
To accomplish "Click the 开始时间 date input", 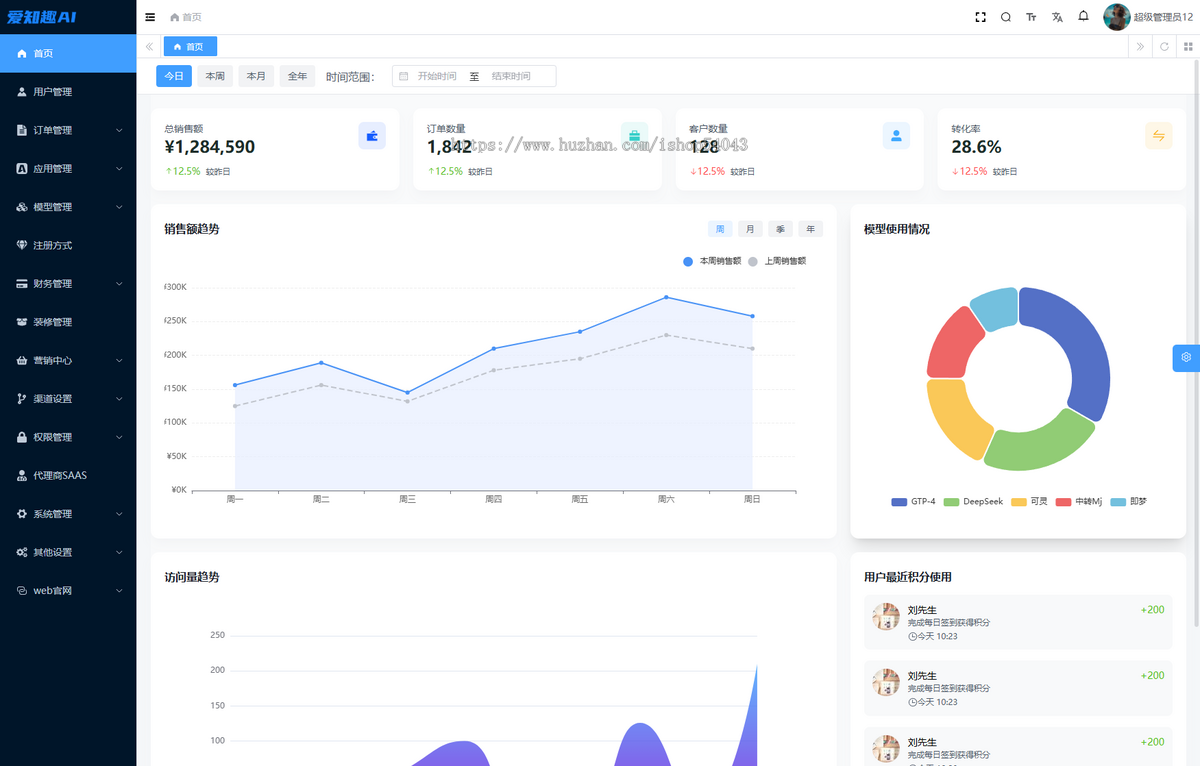I will (437, 76).
